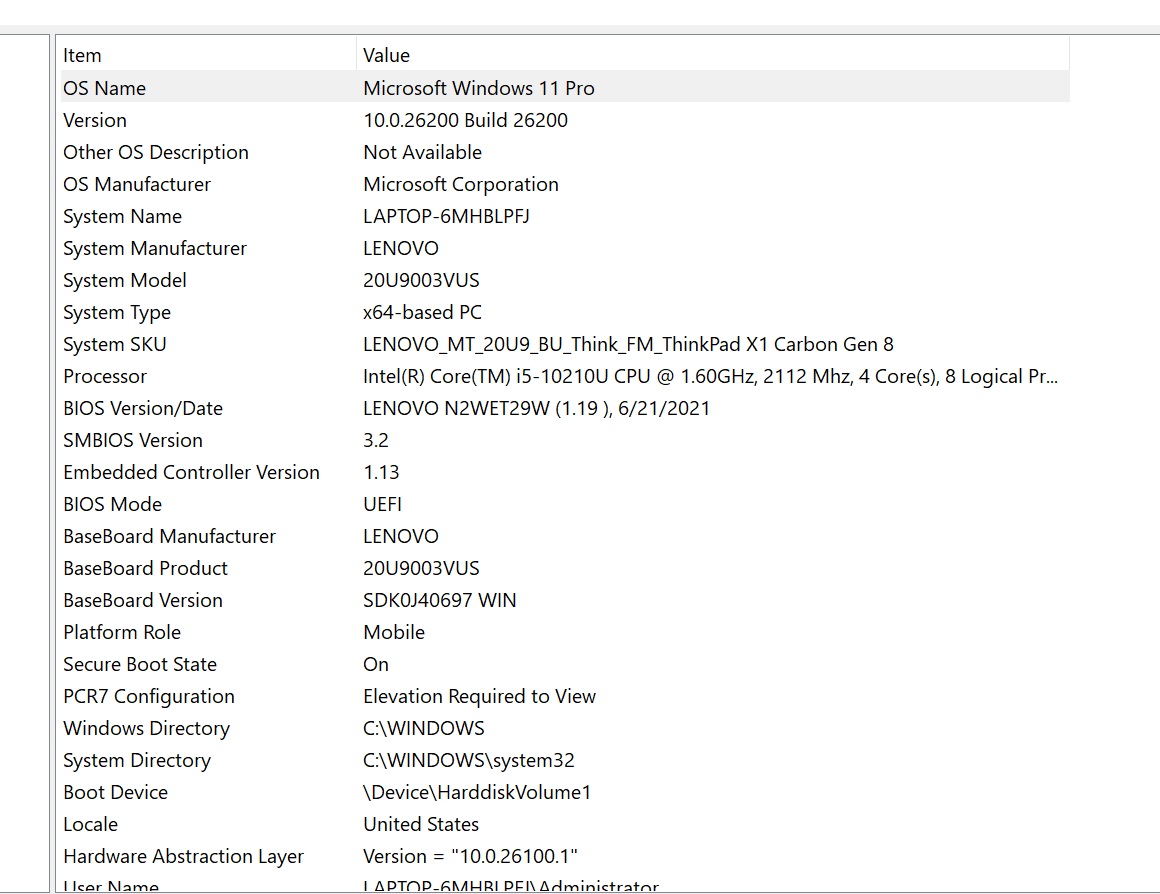
Task: Select the Hardware Abstraction Layer row
Action: 564,856
